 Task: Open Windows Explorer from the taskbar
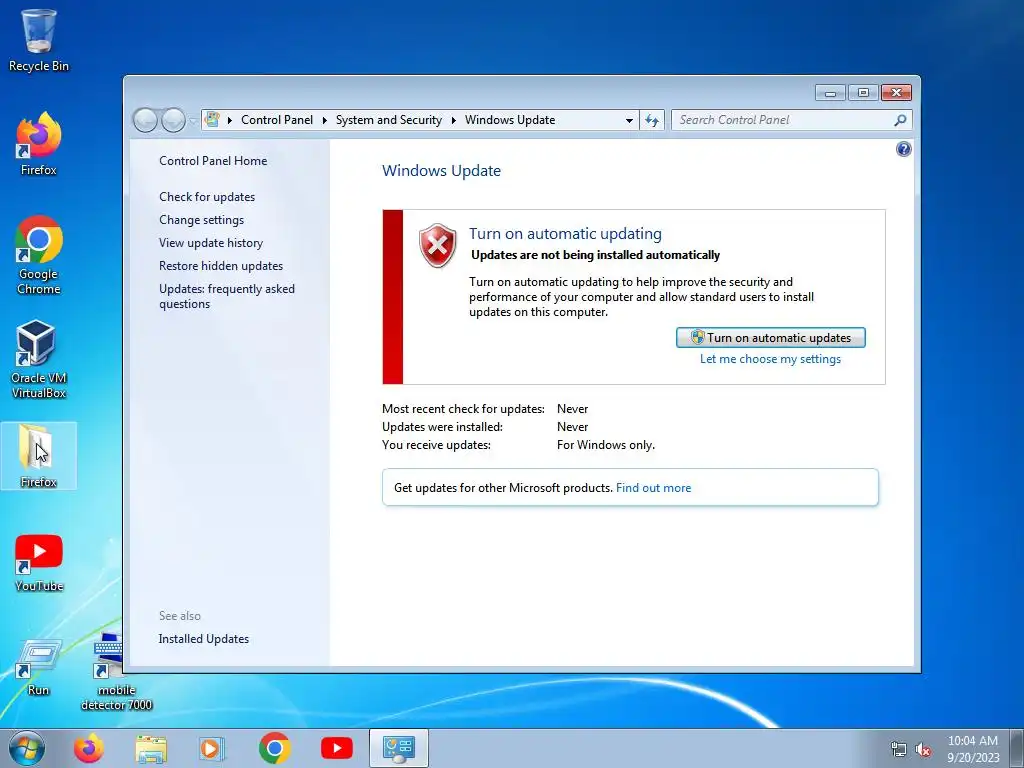pos(151,748)
